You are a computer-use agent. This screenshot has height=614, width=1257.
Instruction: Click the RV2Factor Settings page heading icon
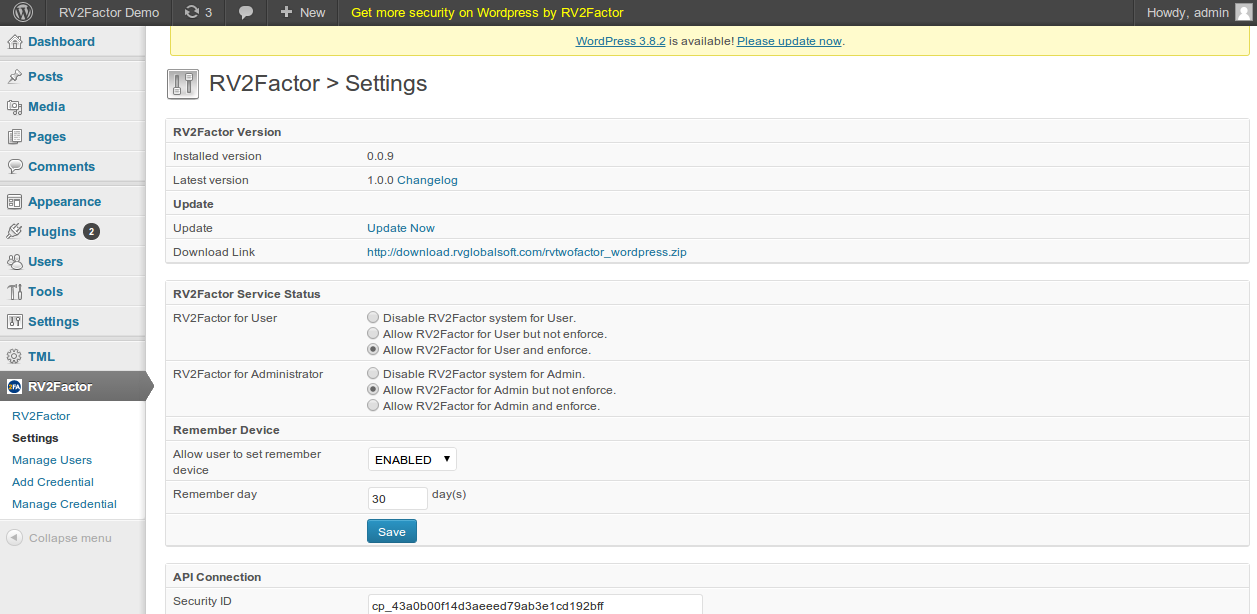182,84
